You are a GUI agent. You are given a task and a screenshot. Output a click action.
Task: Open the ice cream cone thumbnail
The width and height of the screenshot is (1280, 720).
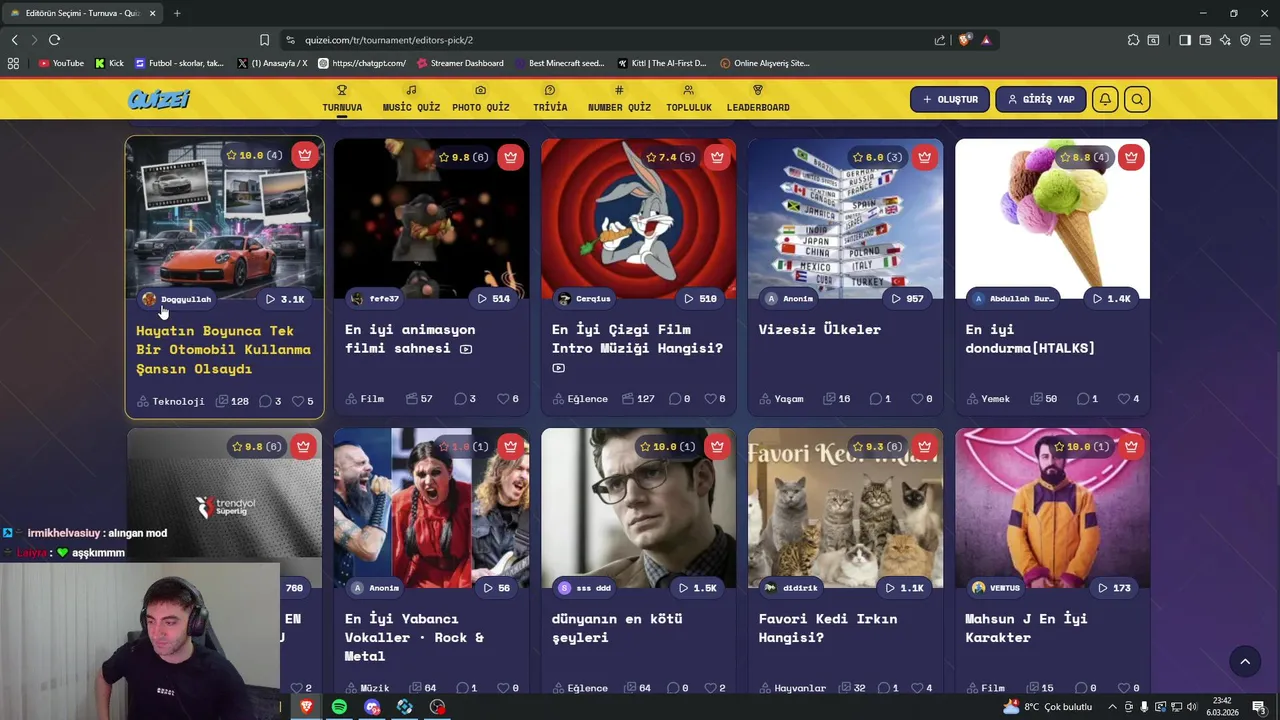1052,218
